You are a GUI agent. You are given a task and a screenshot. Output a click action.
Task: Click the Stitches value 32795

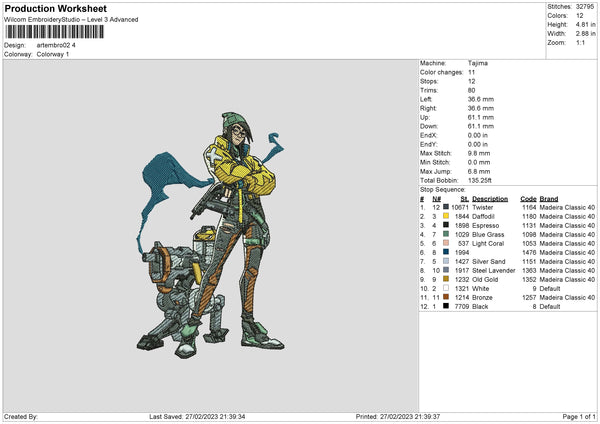(x=585, y=7)
